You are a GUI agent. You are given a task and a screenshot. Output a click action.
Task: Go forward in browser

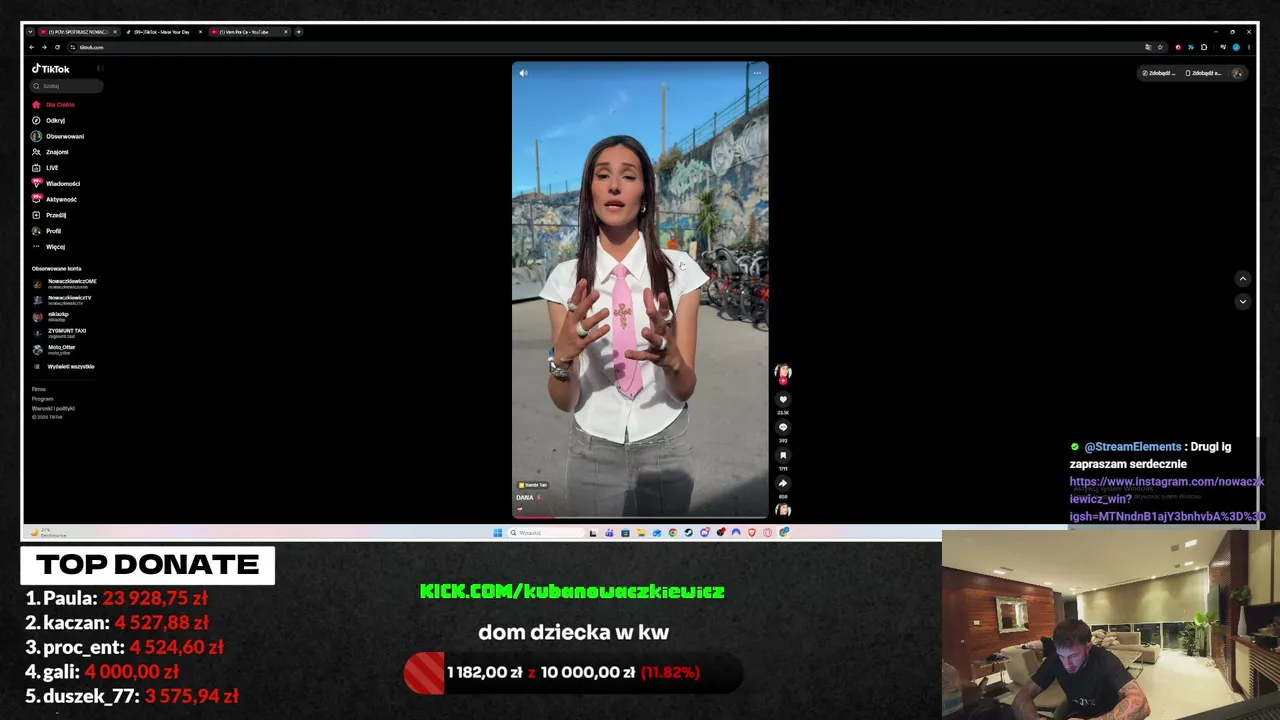44,47
